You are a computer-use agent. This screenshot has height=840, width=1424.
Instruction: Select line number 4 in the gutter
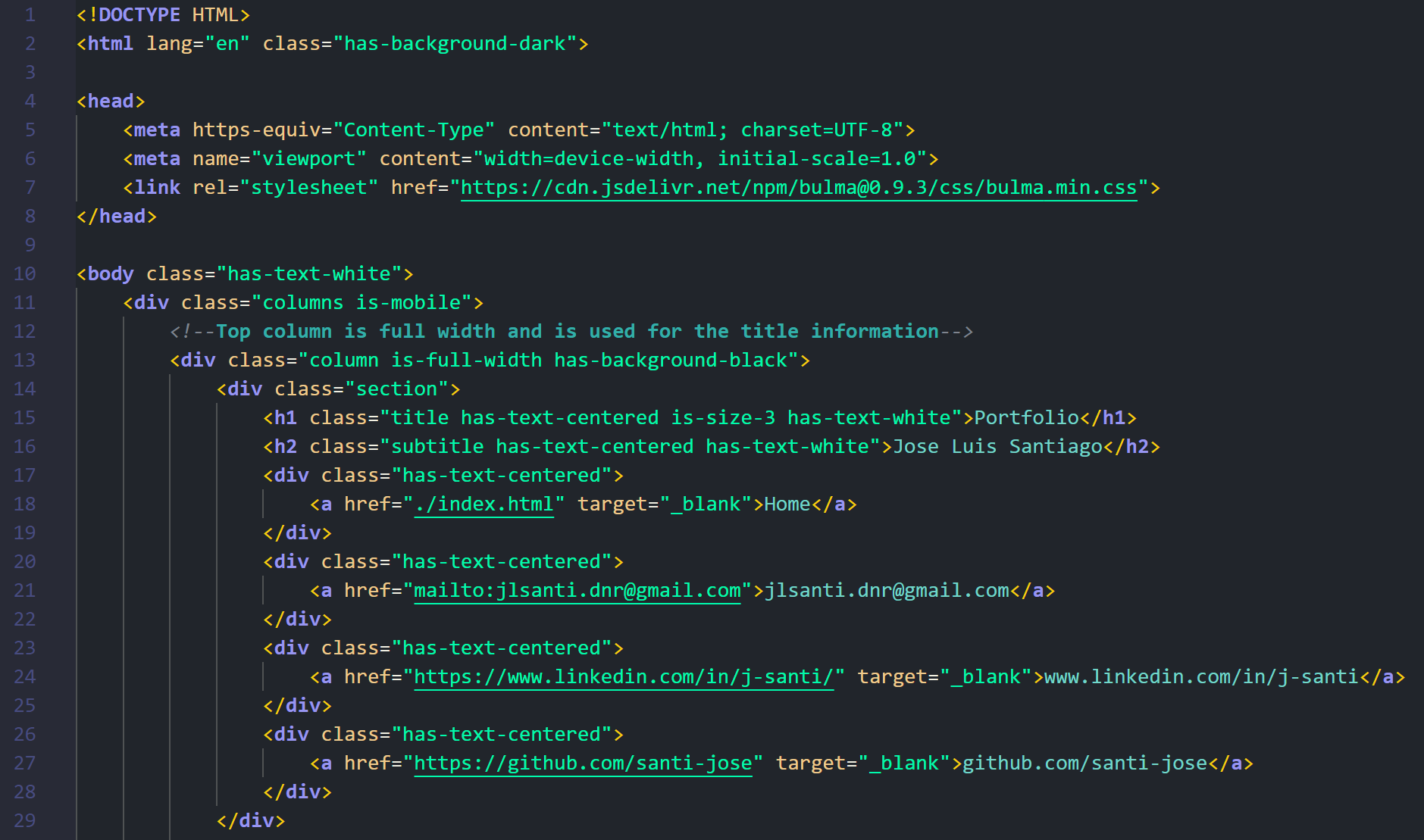pos(30,101)
